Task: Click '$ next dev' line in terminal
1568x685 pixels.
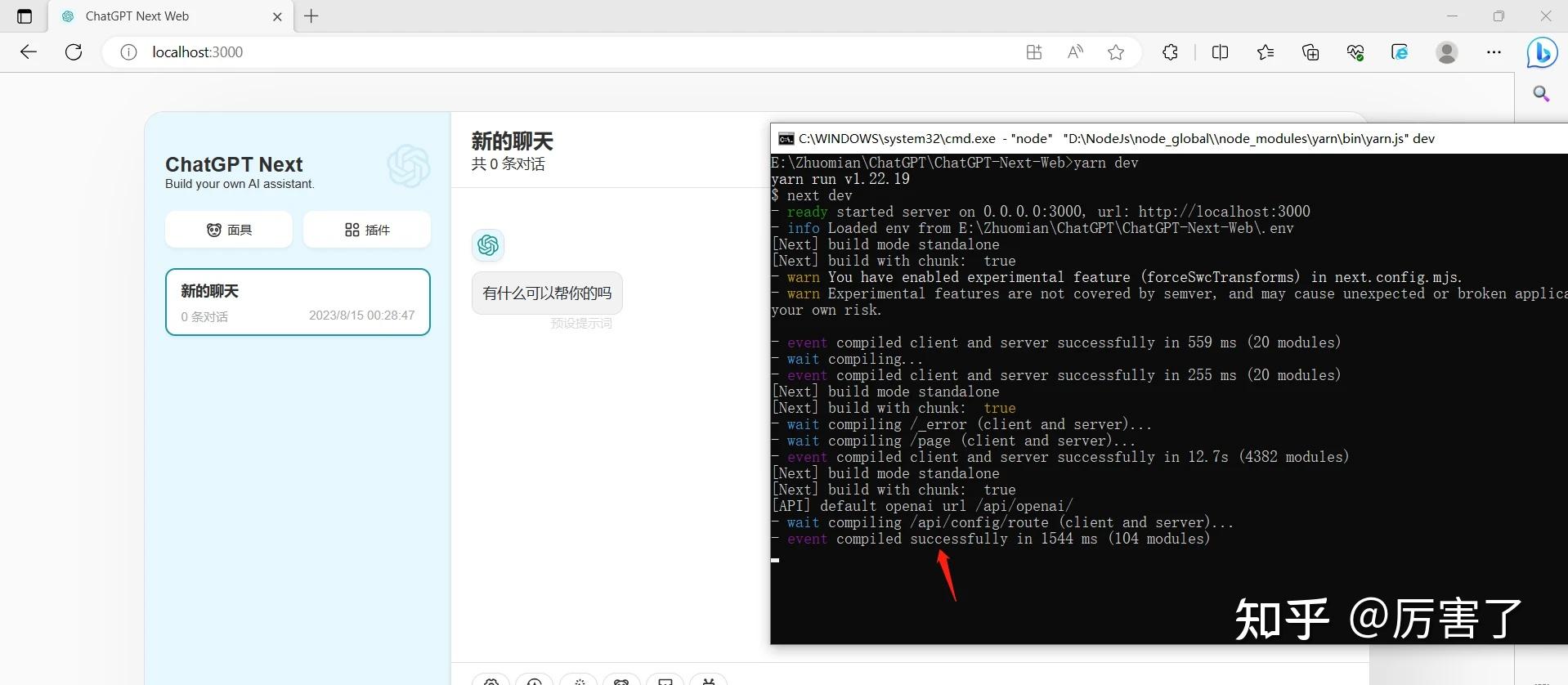Action: [812, 195]
